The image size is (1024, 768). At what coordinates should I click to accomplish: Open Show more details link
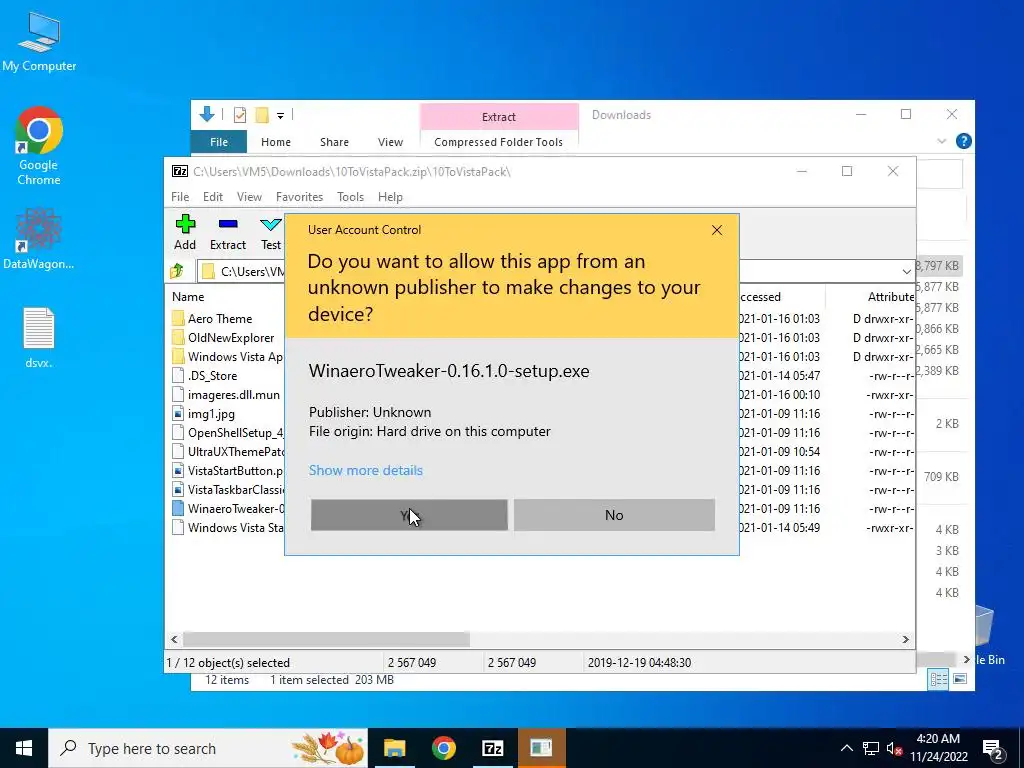click(x=366, y=470)
